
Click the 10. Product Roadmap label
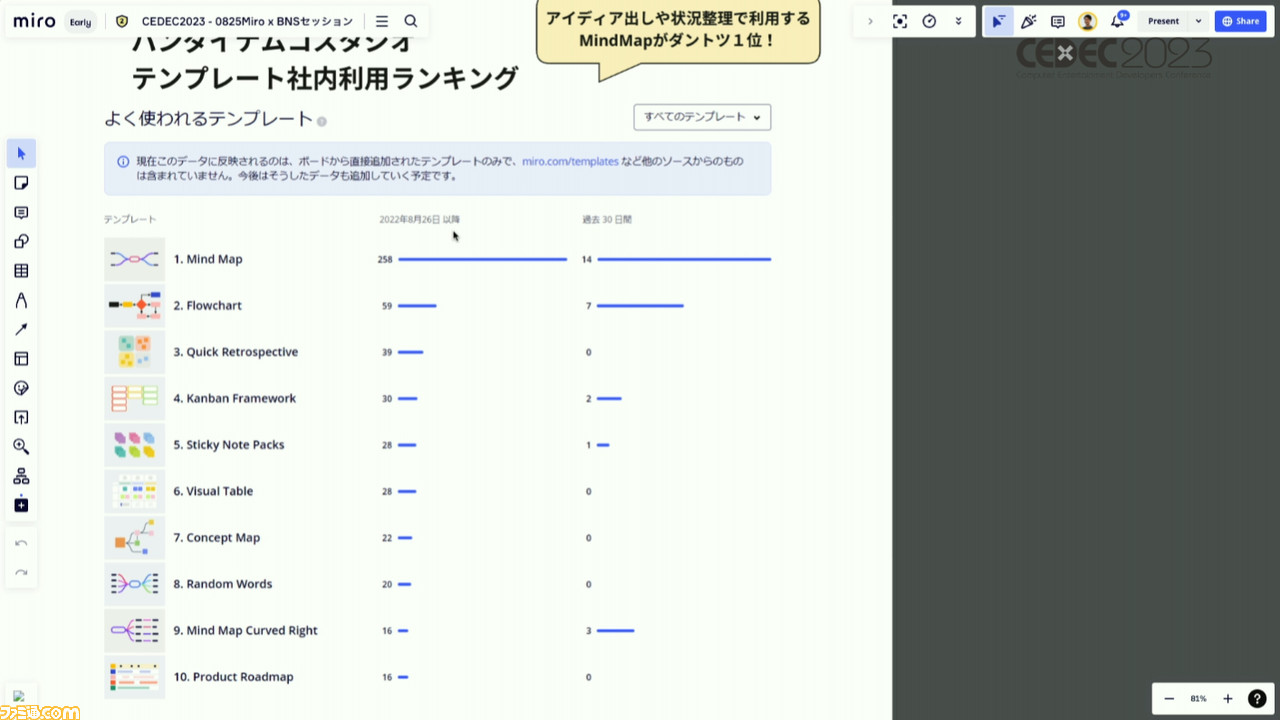[233, 677]
